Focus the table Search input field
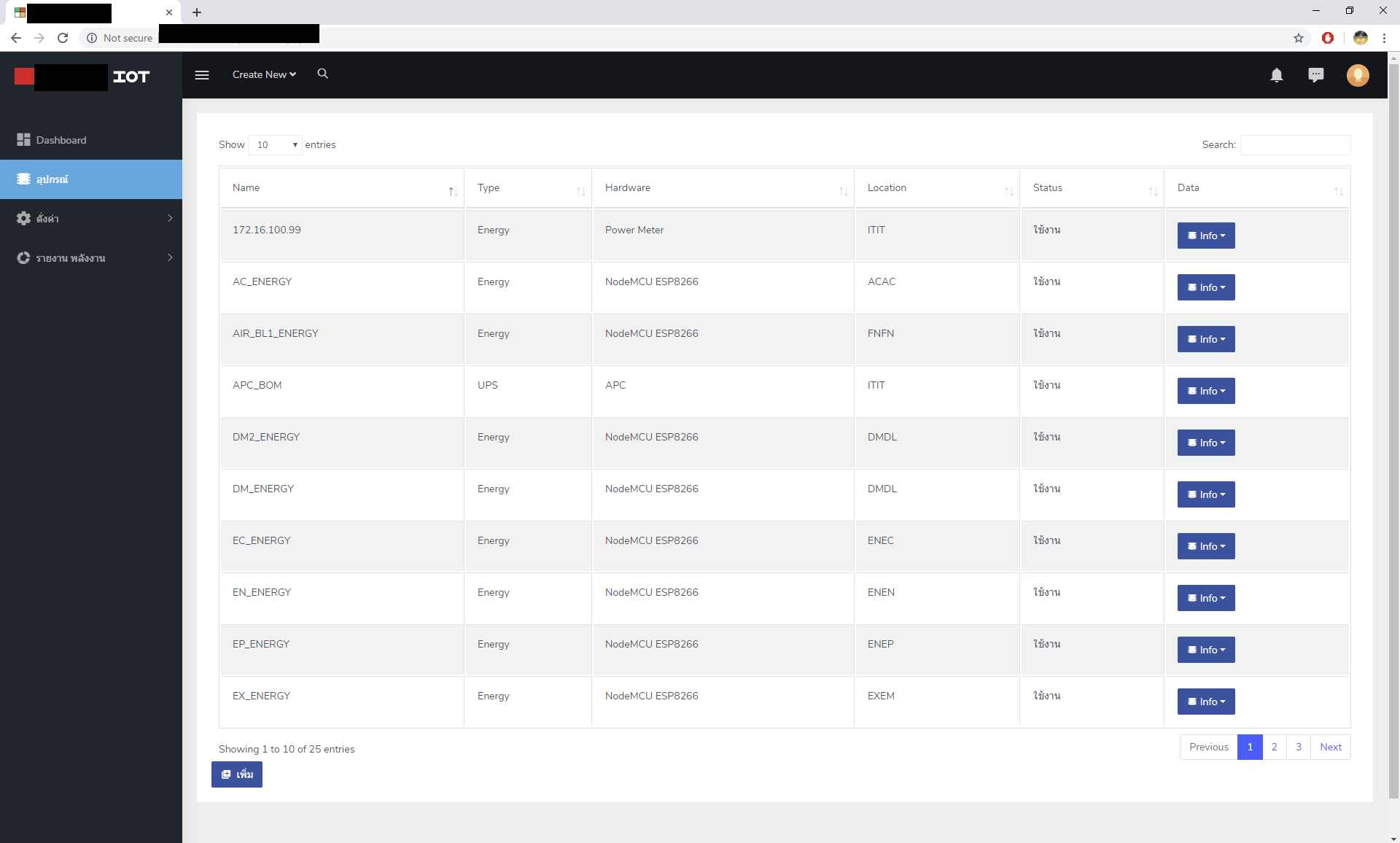 [1295, 144]
